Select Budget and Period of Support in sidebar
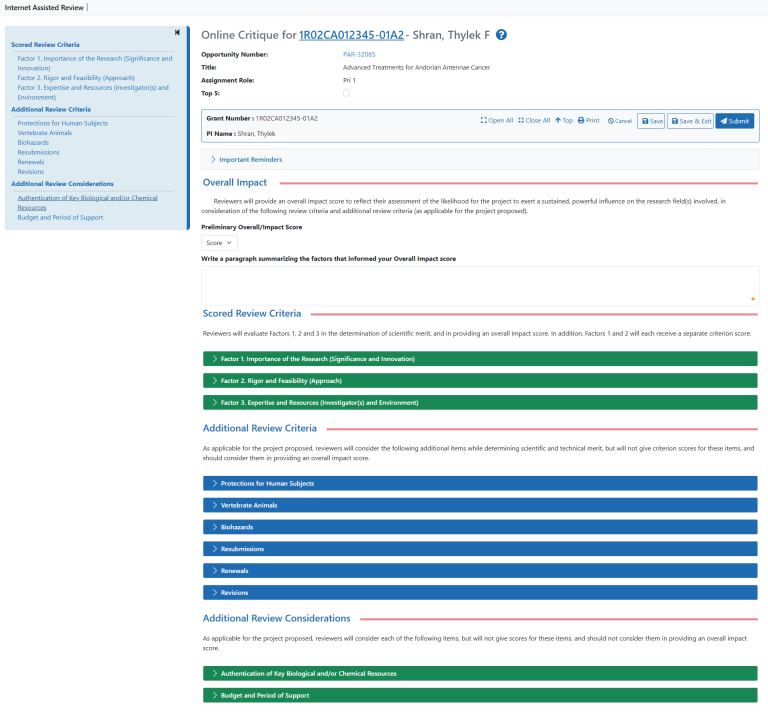Screen dimensions: 768x719 [60, 217]
